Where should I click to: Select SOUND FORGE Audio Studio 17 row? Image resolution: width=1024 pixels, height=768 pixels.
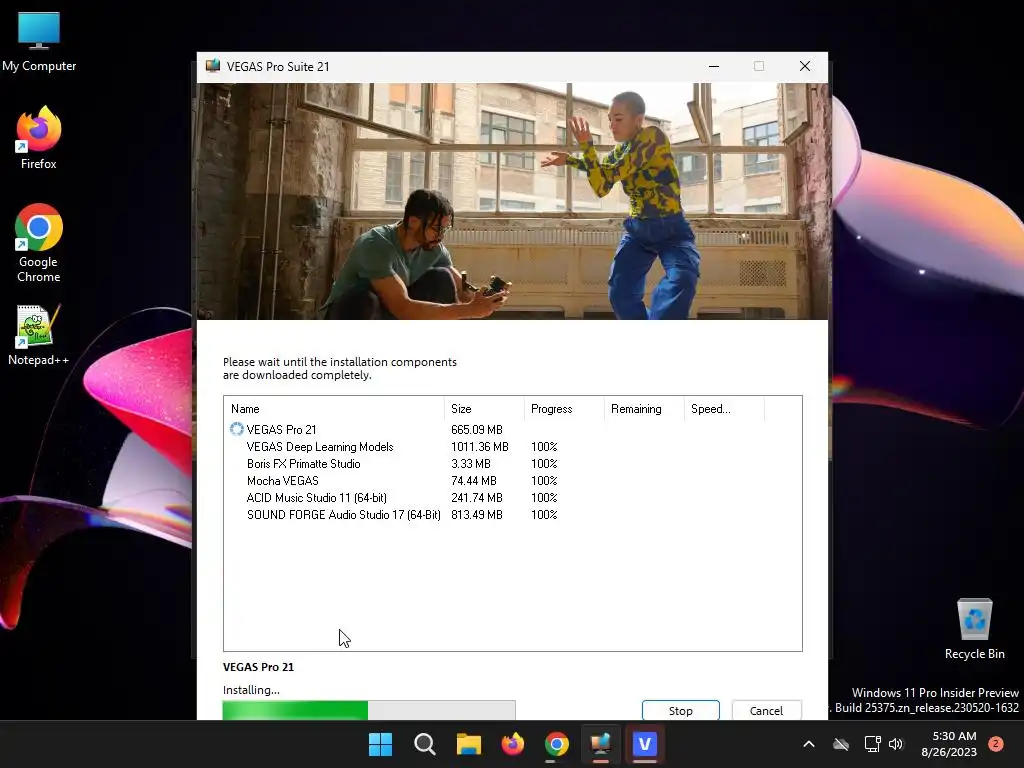point(513,515)
